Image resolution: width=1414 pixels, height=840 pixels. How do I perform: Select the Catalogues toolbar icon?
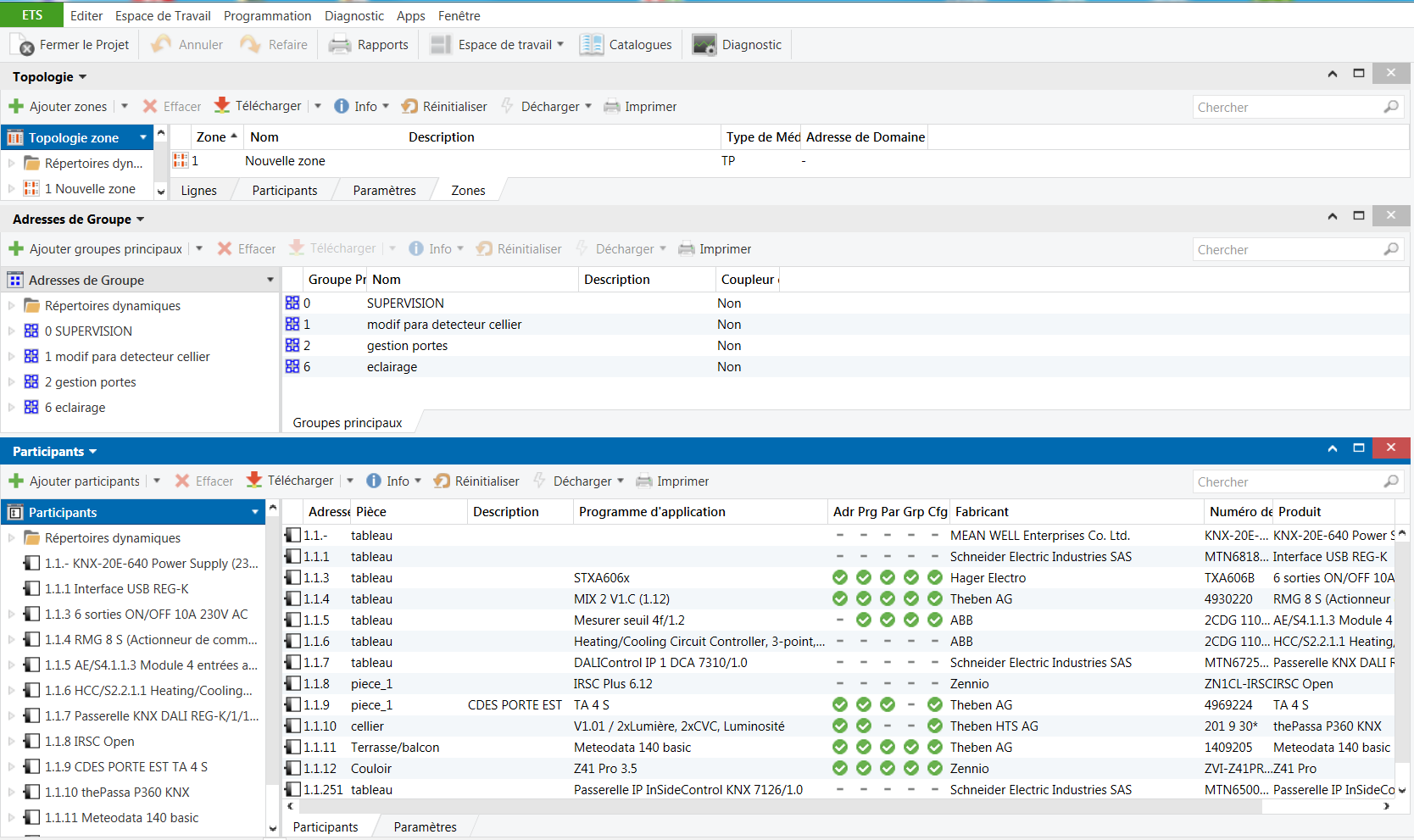626,44
